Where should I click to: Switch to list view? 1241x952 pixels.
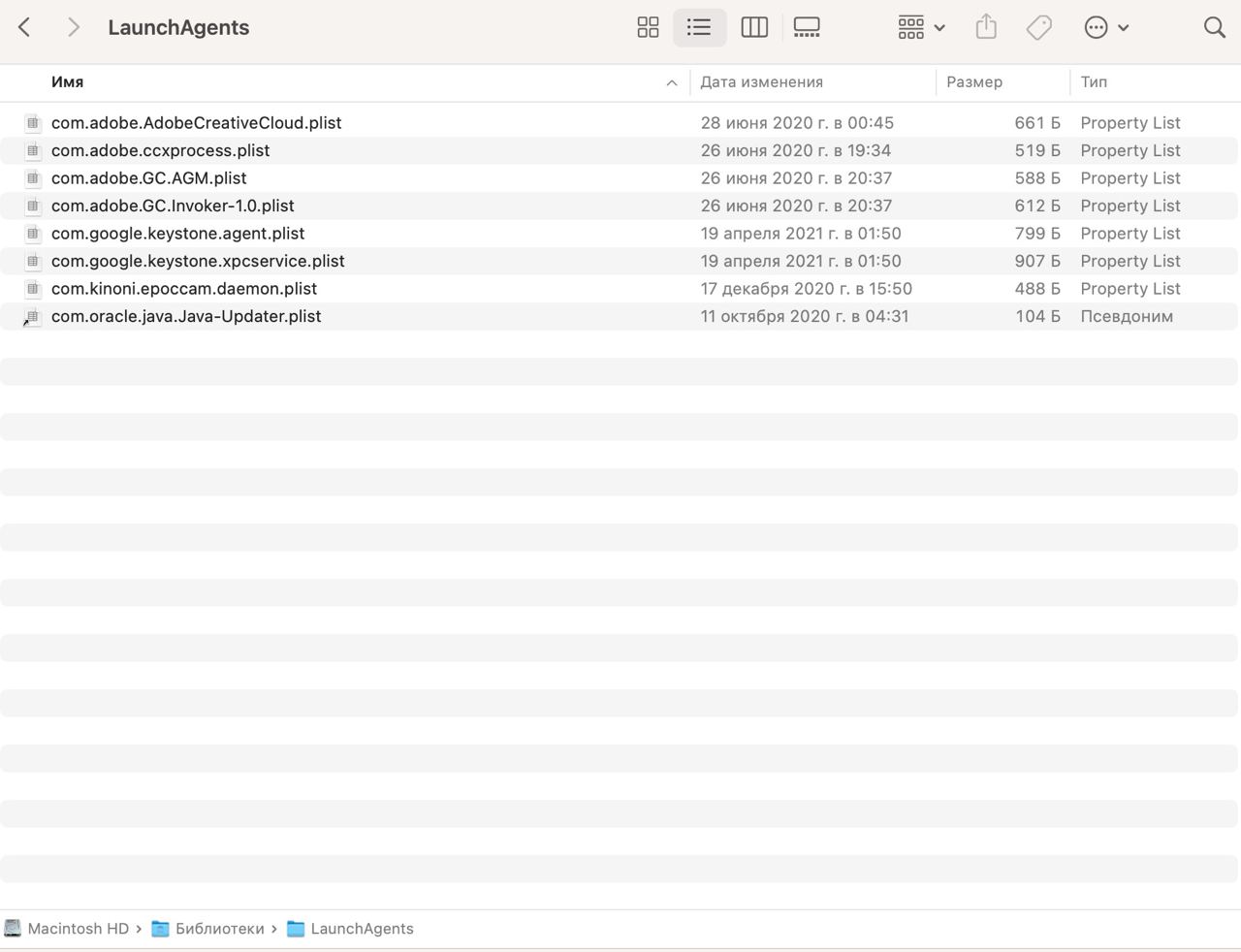(699, 27)
